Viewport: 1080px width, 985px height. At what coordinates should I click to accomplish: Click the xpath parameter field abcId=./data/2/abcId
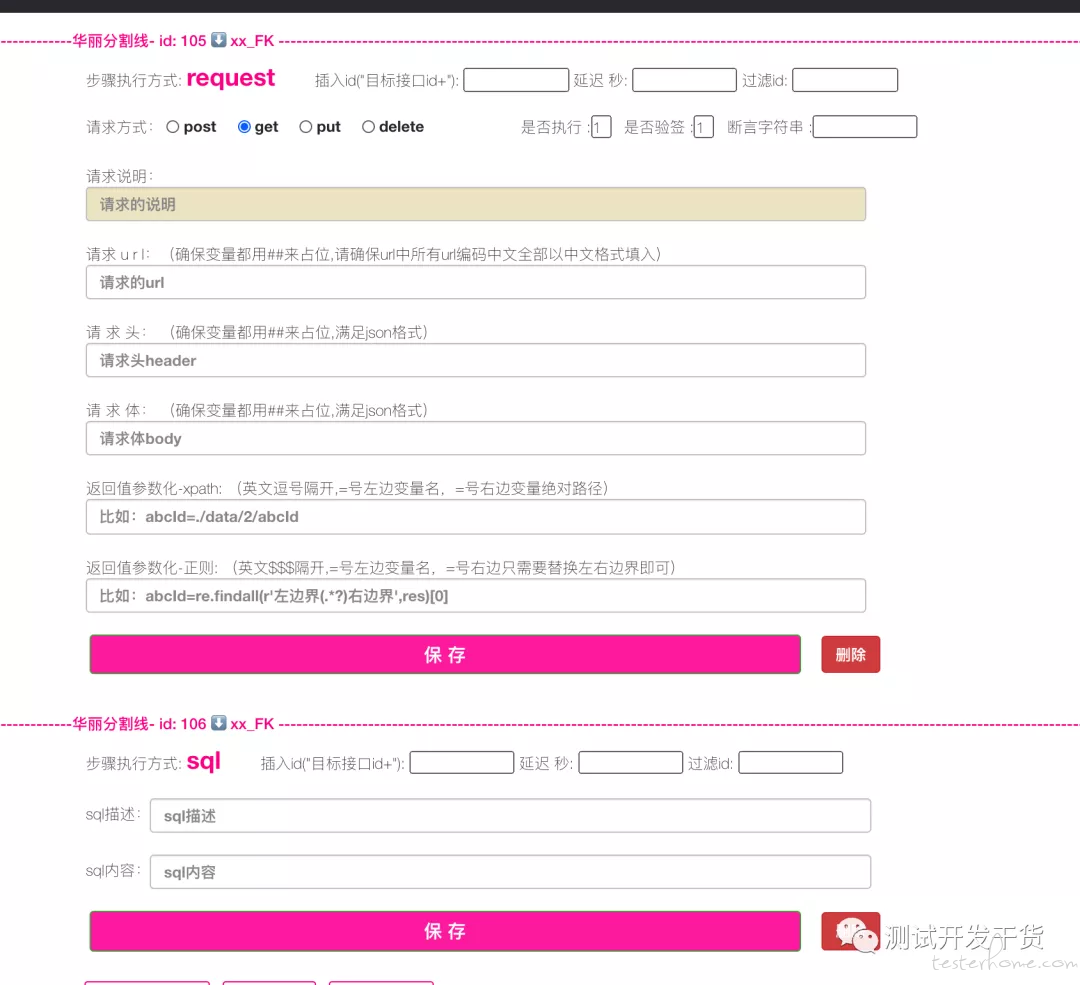[476, 517]
